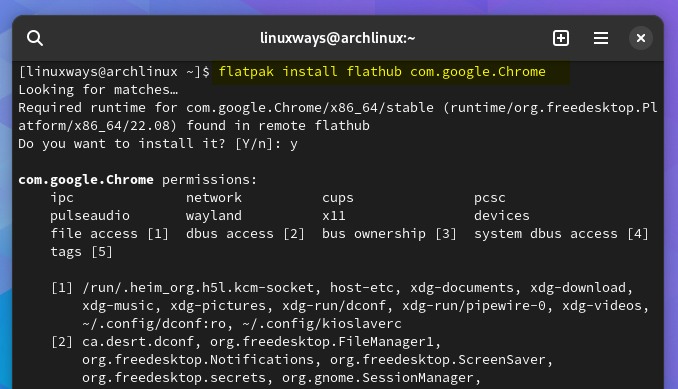Screen dimensions: 678x389
Task: Click the 'Looking for matches…' output line
Action: [x=98, y=90]
